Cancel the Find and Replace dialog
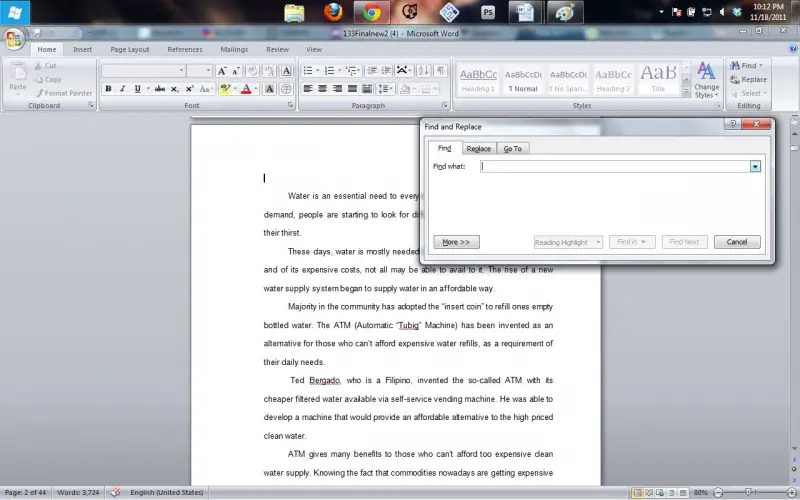Image resolution: width=800 pixels, height=500 pixels. (737, 242)
